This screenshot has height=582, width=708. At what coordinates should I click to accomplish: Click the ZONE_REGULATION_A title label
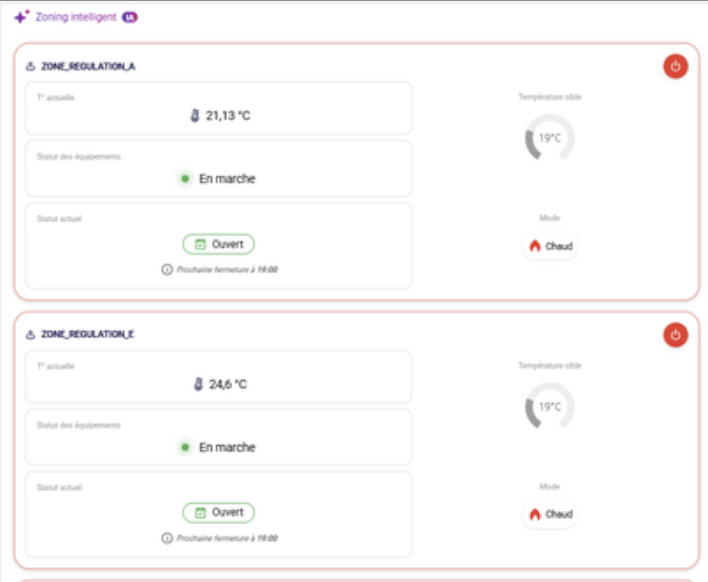[x=88, y=67]
